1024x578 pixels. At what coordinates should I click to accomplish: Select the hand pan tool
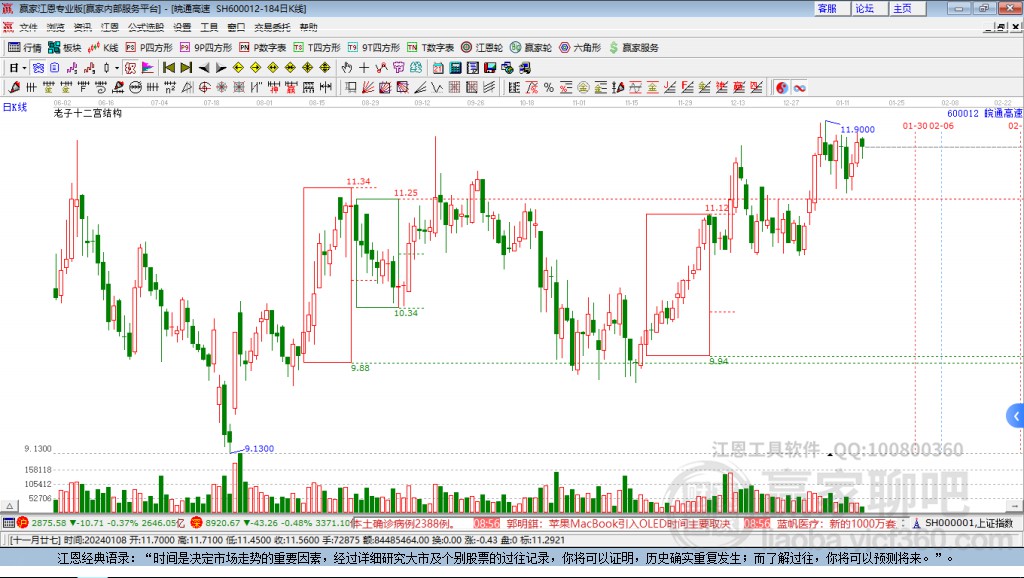[347, 68]
